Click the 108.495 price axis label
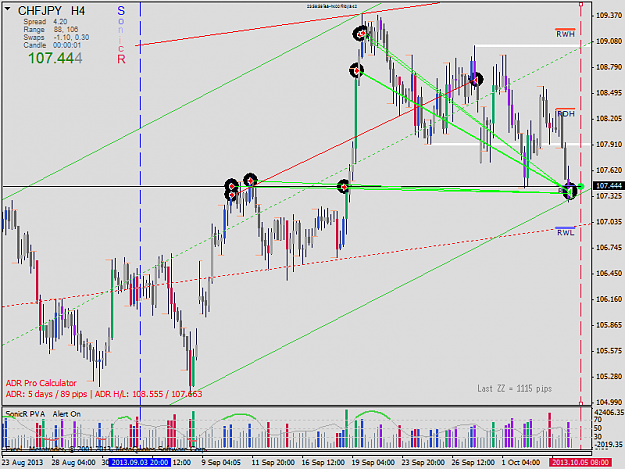The width and height of the screenshot is (625, 469). 609,93
